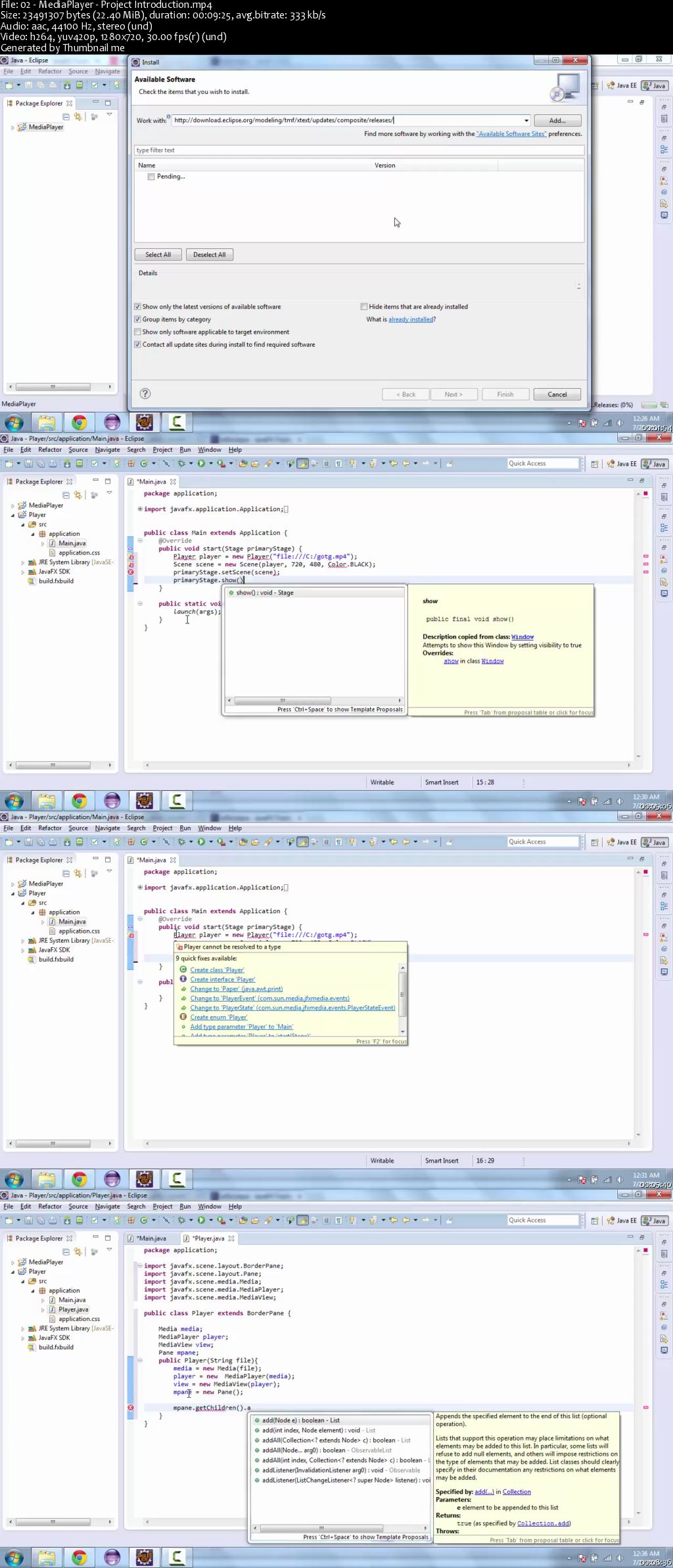Expand the Player.java node in Package Explorer
Image resolution: width=673 pixels, height=1568 pixels.
coord(43,1309)
